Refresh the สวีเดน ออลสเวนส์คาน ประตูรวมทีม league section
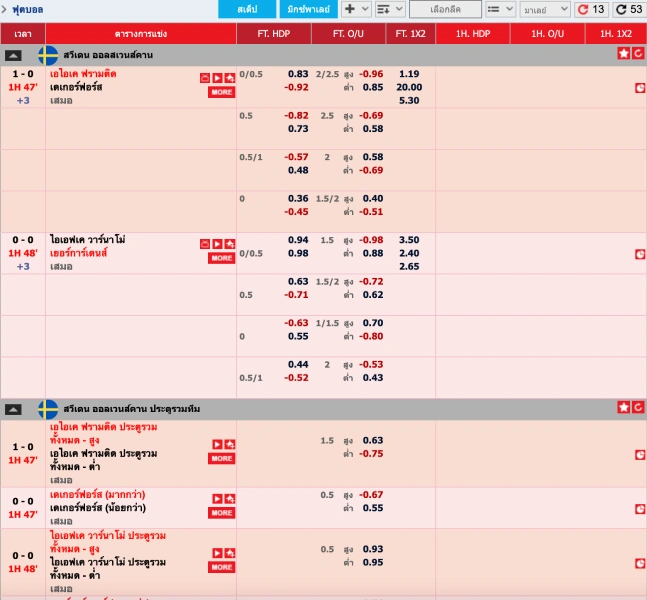 point(638,407)
